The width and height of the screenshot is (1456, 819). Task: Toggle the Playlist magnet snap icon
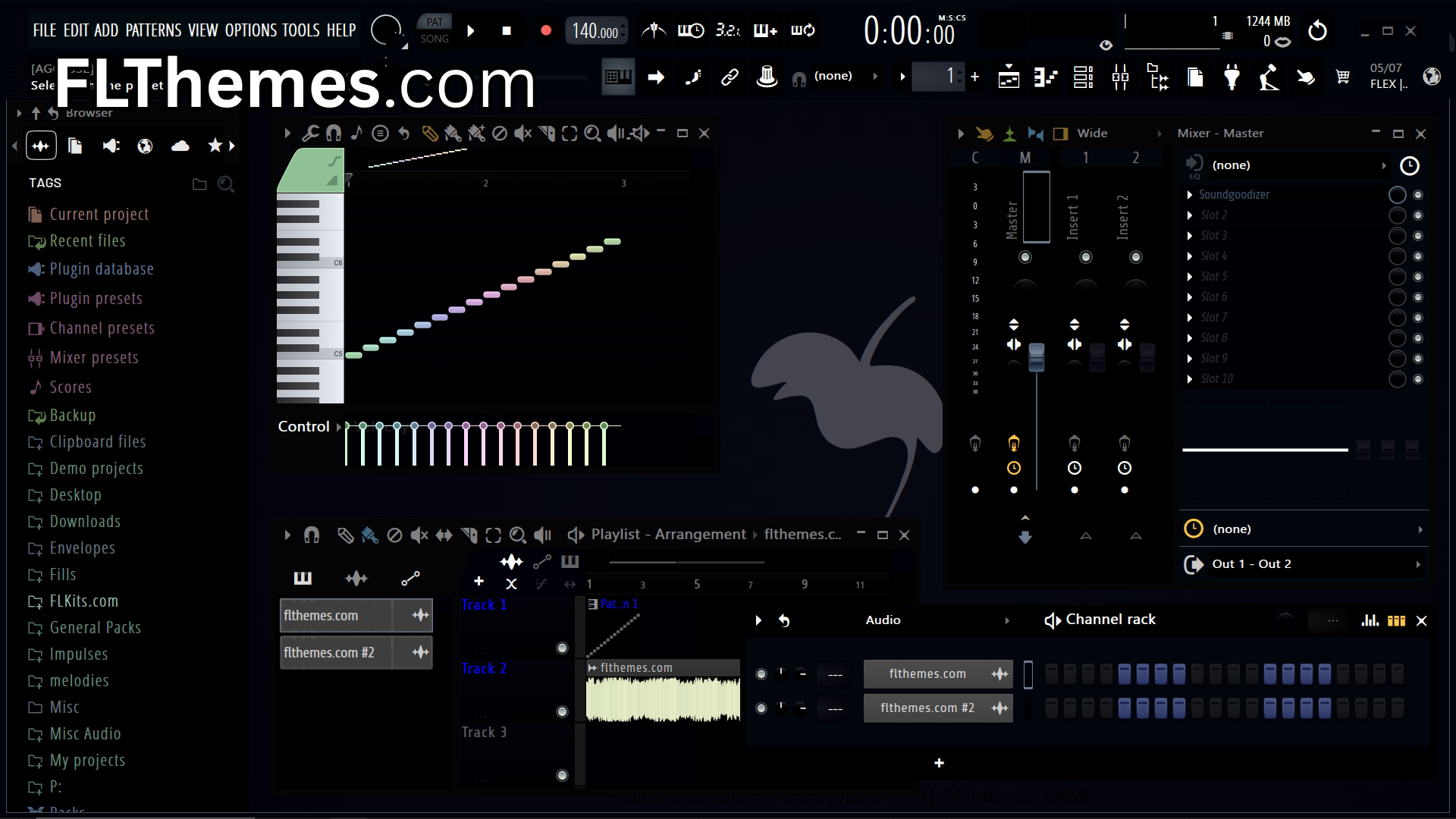[312, 535]
